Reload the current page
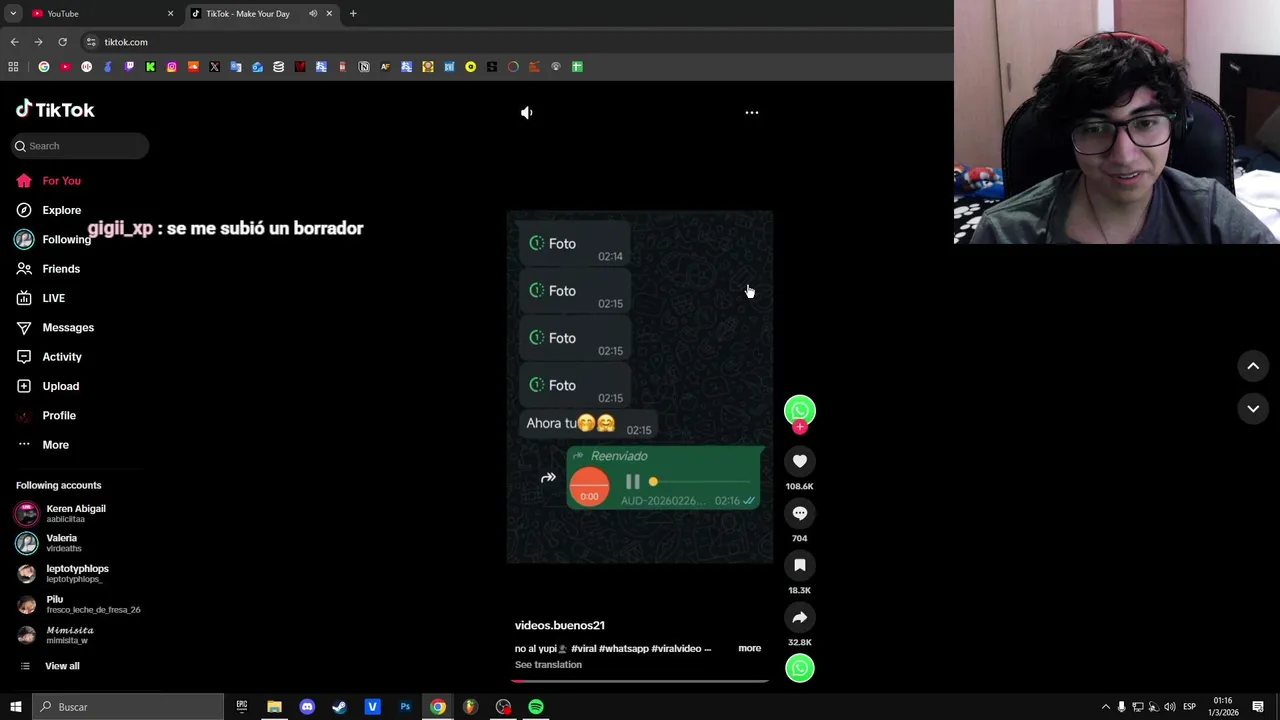1280x720 pixels. click(62, 42)
